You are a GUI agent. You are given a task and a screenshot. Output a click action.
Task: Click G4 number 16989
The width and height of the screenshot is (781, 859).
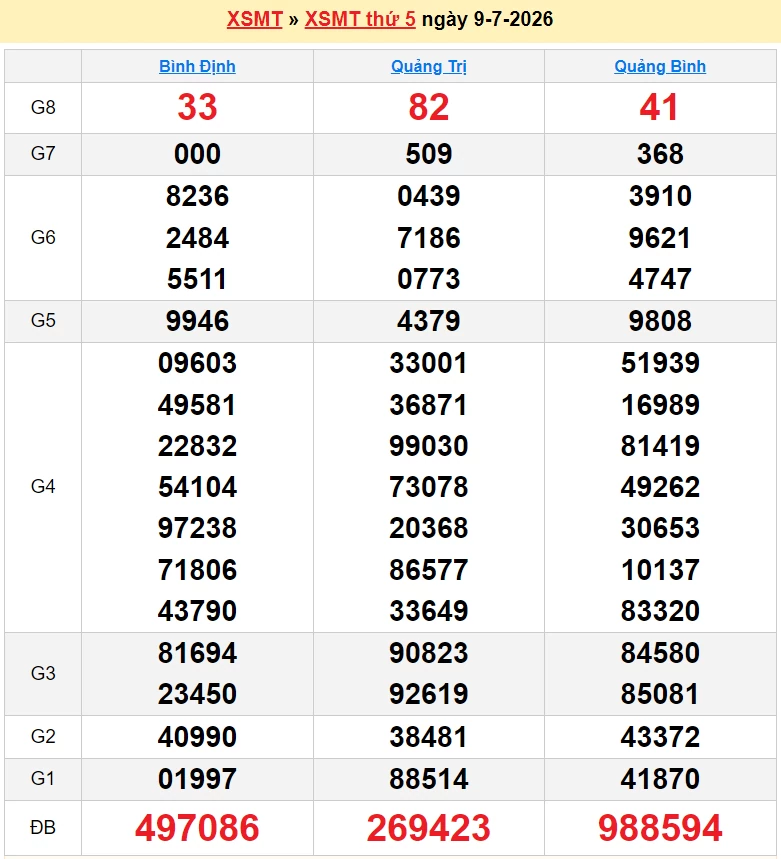point(660,405)
